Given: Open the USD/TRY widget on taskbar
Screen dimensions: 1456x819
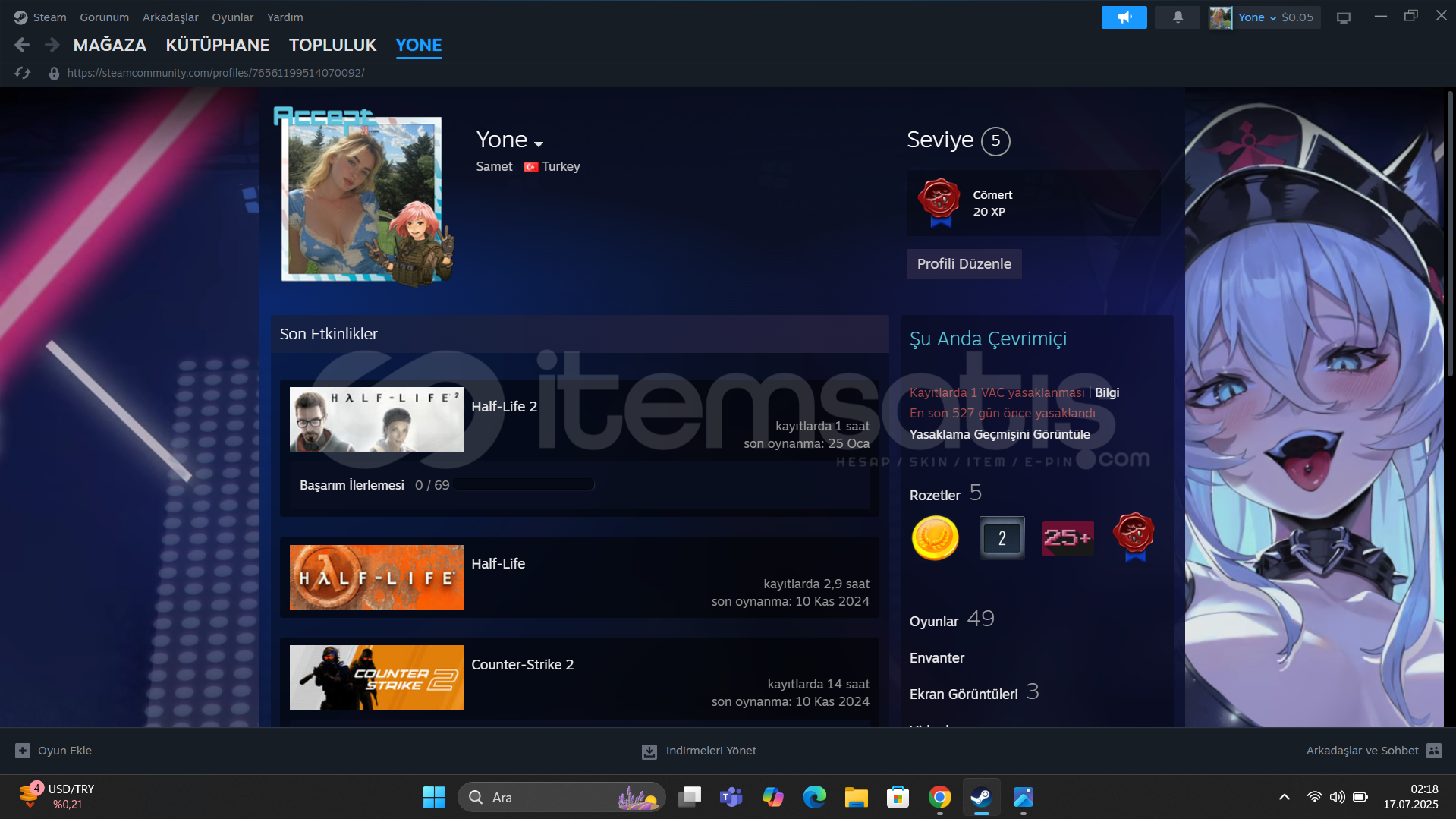Looking at the screenshot, I should 58,797.
